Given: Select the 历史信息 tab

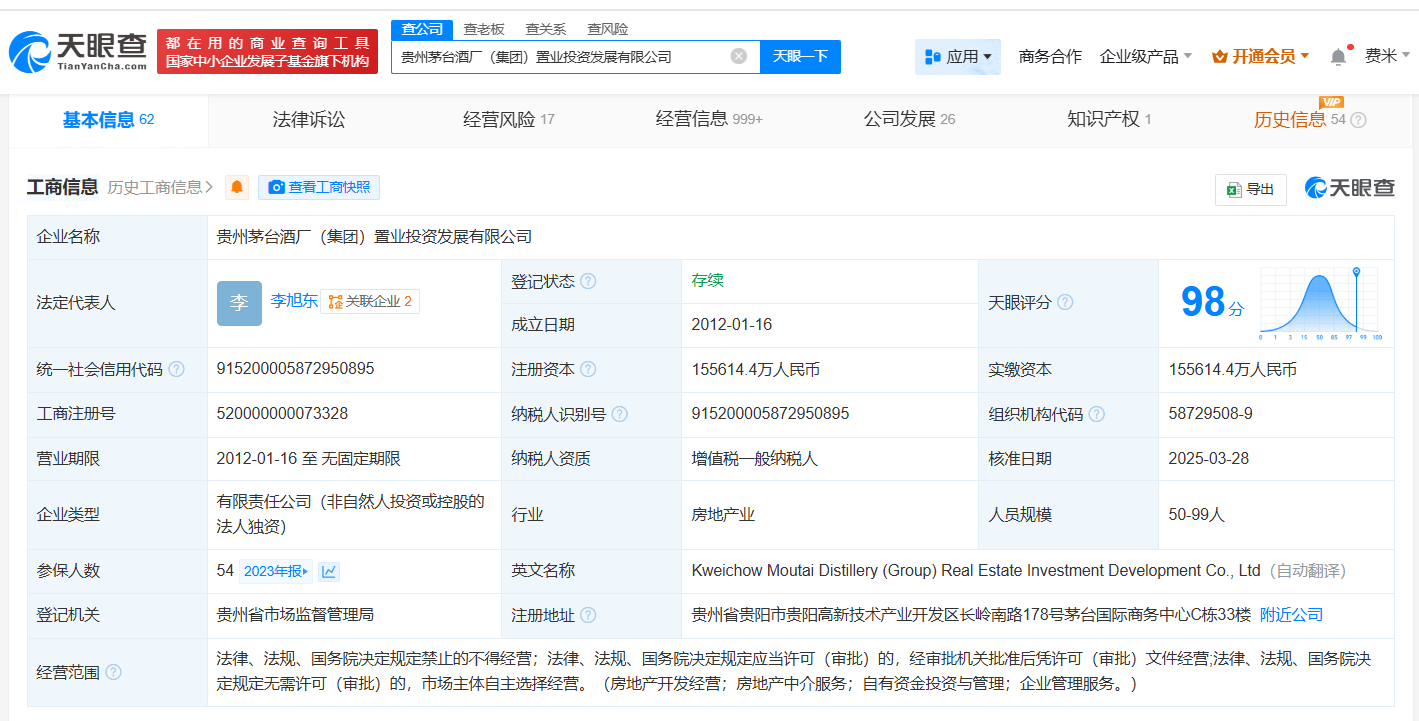Looking at the screenshot, I should pyautogui.click(x=1299, y=120).
